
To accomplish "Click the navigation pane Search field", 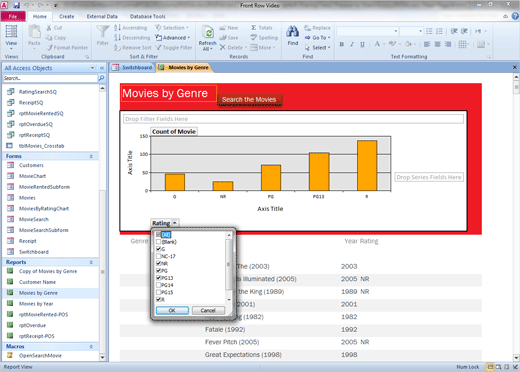I will (x=50, y=78).
